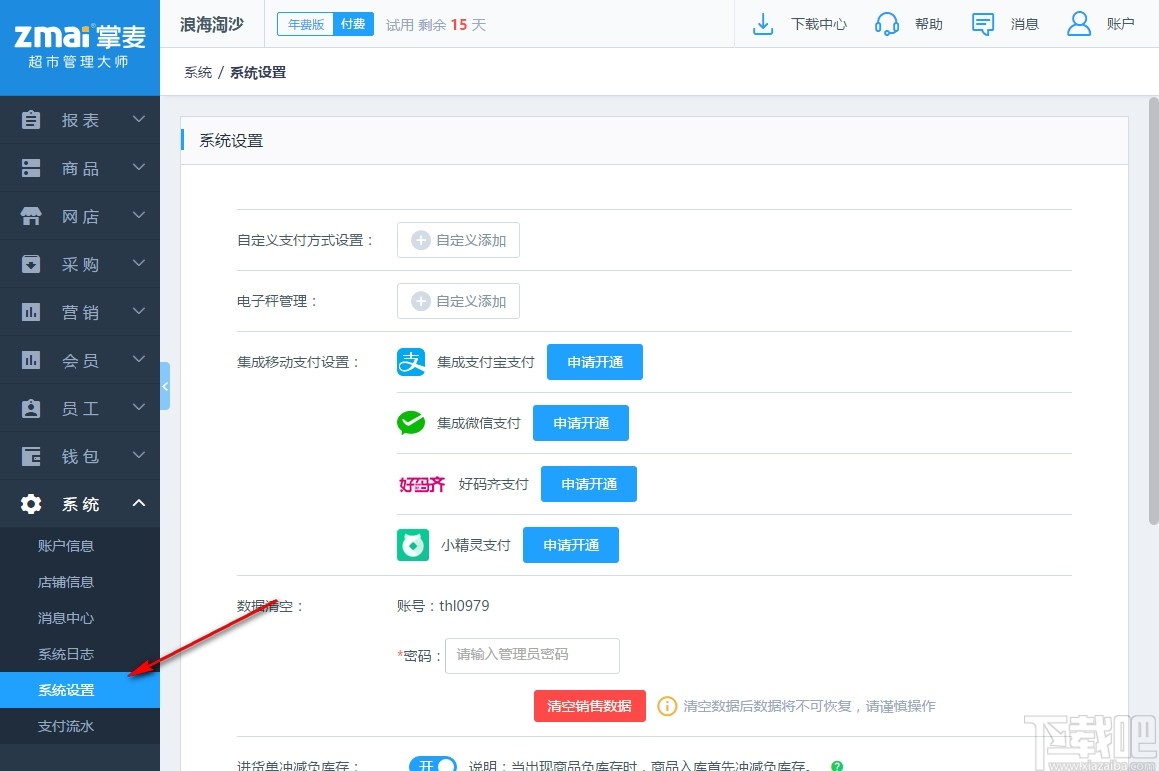Click the 报表 sidebar icon
The width and height of the screenshot is (1159, 771).
coord(31,120)
